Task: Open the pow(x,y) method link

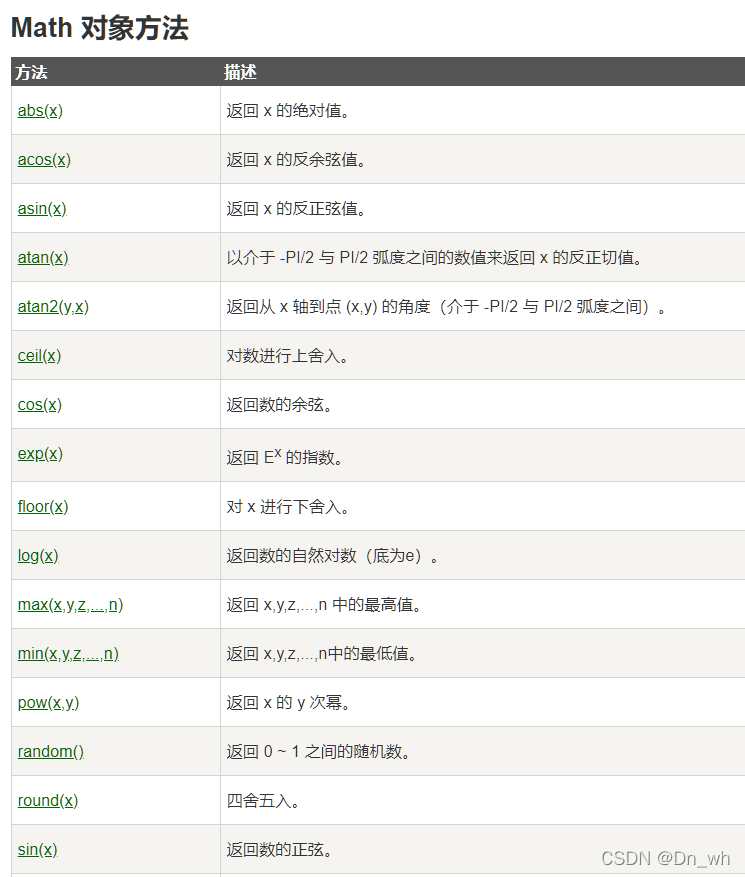Action: (x=49, y=702)
